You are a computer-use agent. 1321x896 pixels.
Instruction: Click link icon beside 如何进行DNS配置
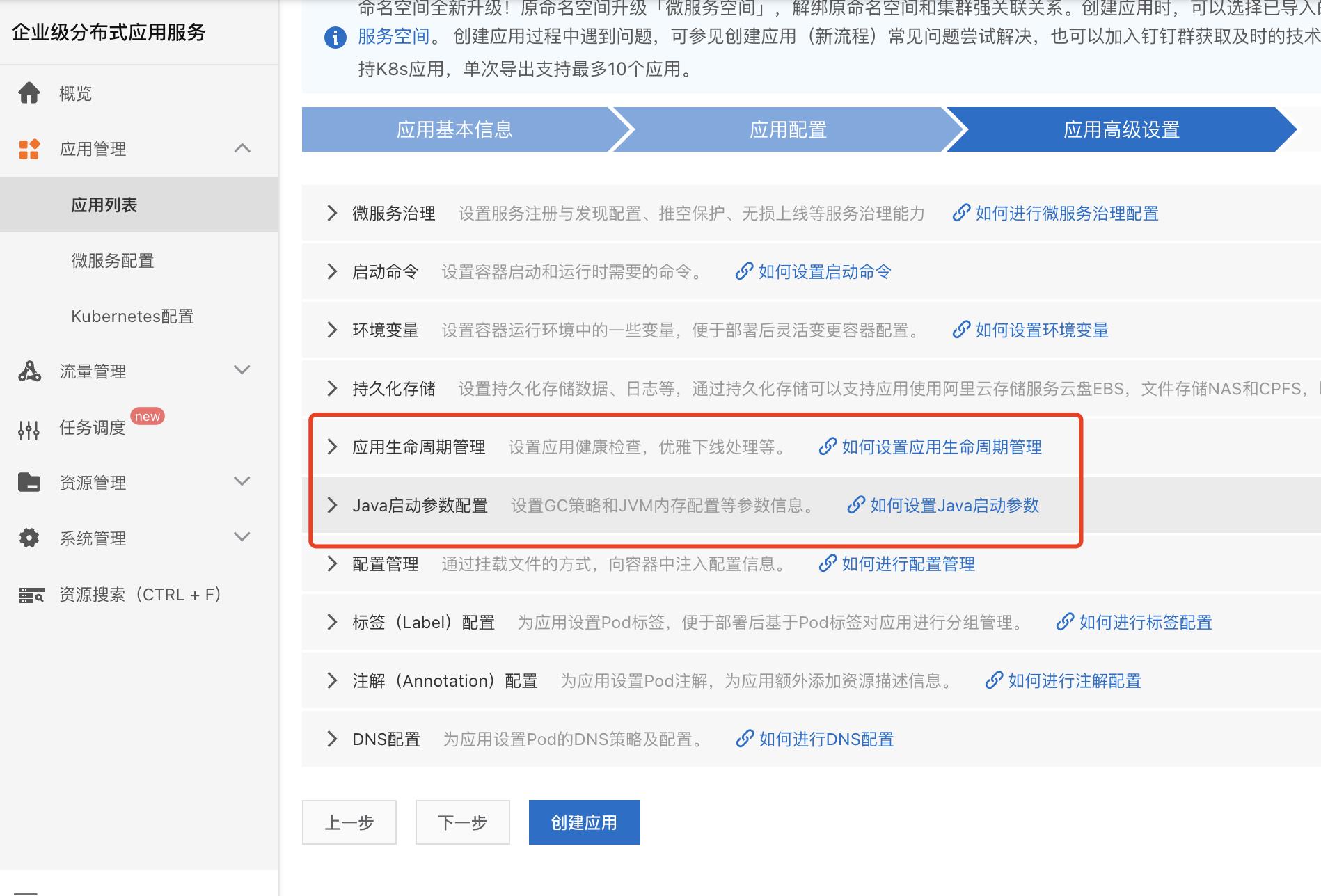pos(745,739)
